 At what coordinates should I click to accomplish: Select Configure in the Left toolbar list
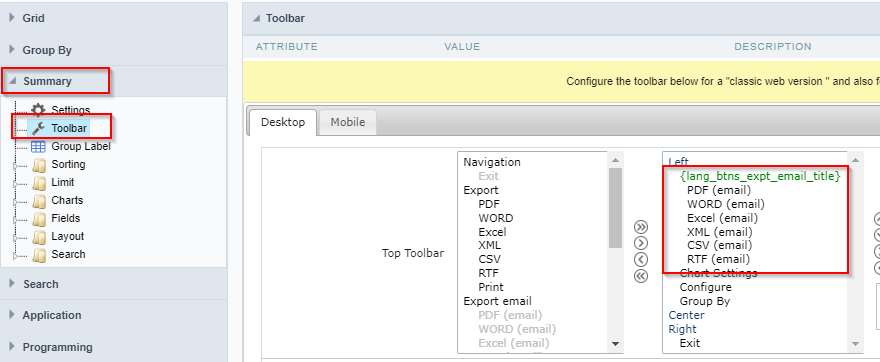[x=705, y=287]
